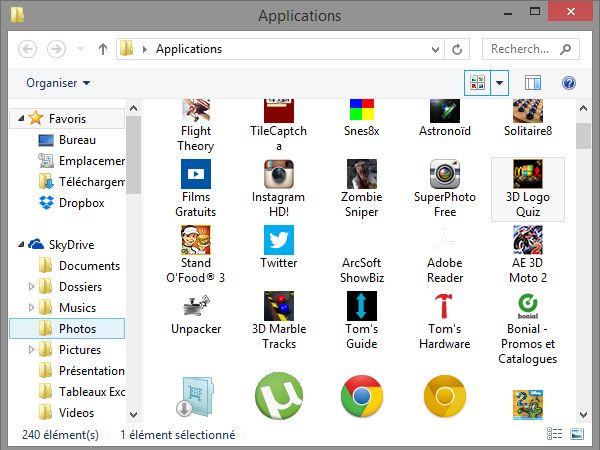The height and width of the screenshot is (450, 600).
Task: Expand the Musics folder node
Action: coord(32,307)
